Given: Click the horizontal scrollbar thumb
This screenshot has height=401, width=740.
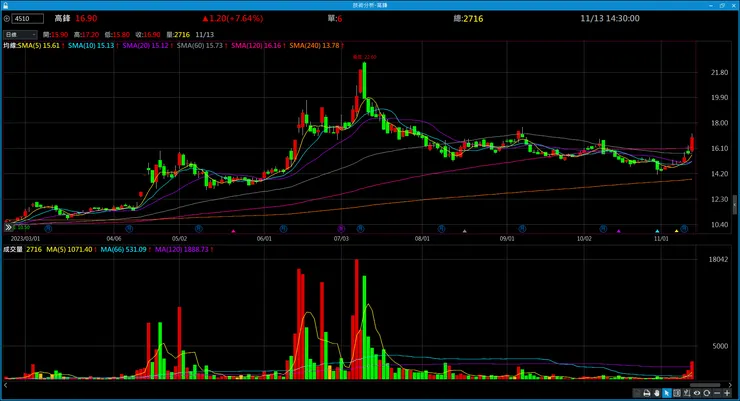Looking at the screenshot, I should 705,385.
